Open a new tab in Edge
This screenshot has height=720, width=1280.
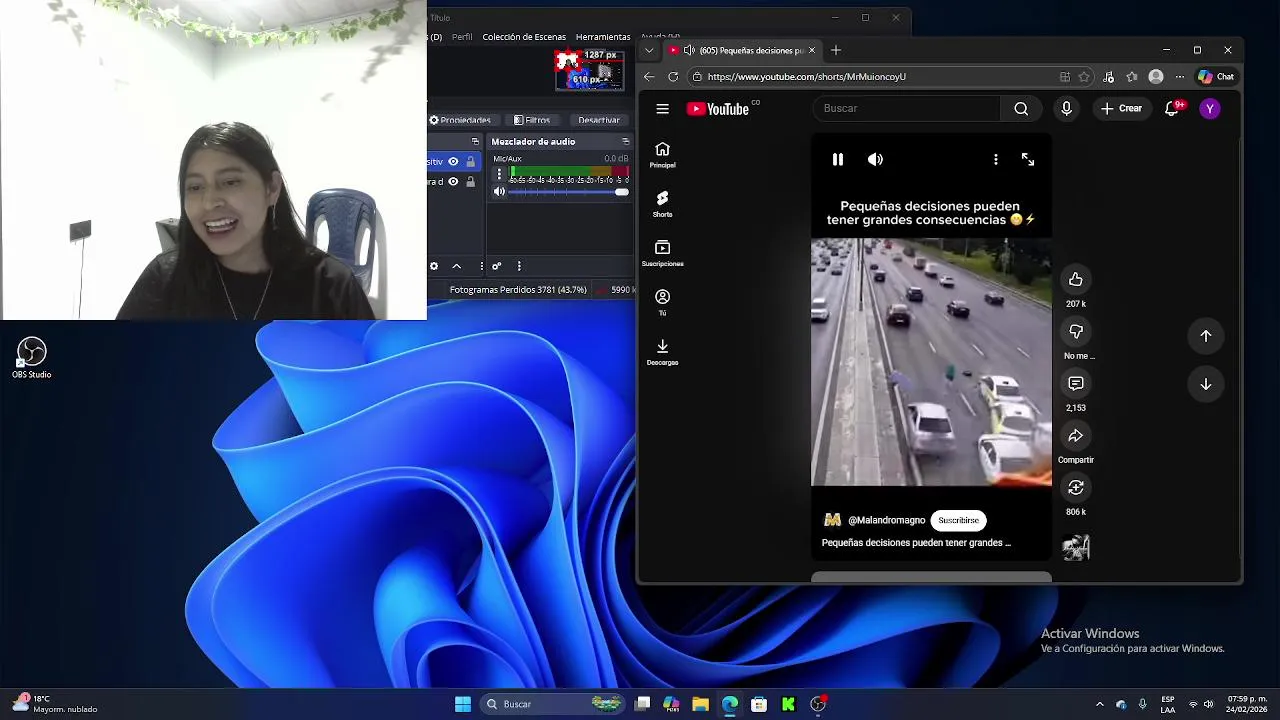coord(836,50)
